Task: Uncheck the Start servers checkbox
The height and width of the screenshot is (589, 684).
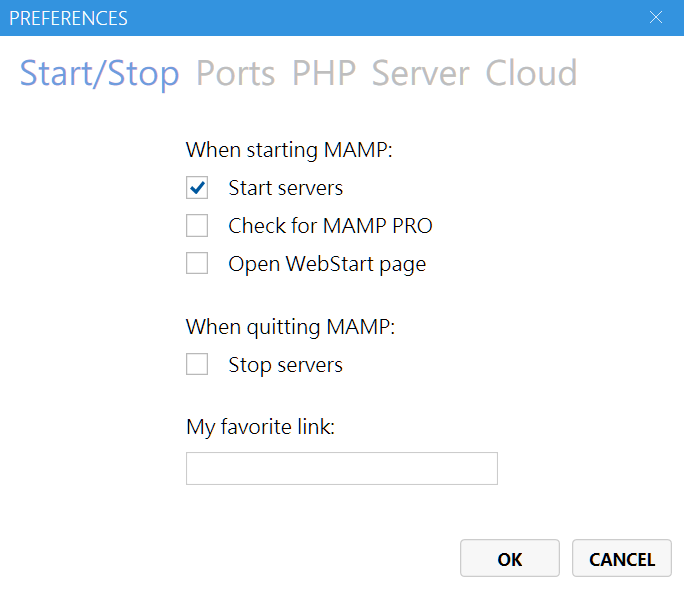Action: 197,188
